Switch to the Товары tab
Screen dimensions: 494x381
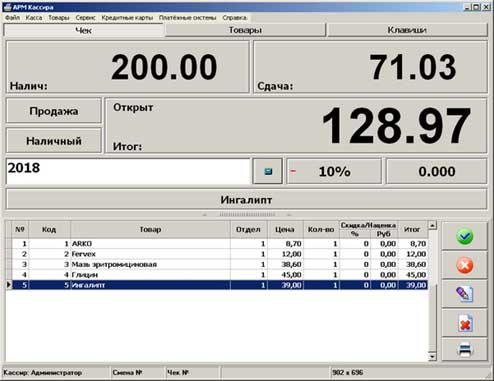pyautogui.click(x=245, y=30)
